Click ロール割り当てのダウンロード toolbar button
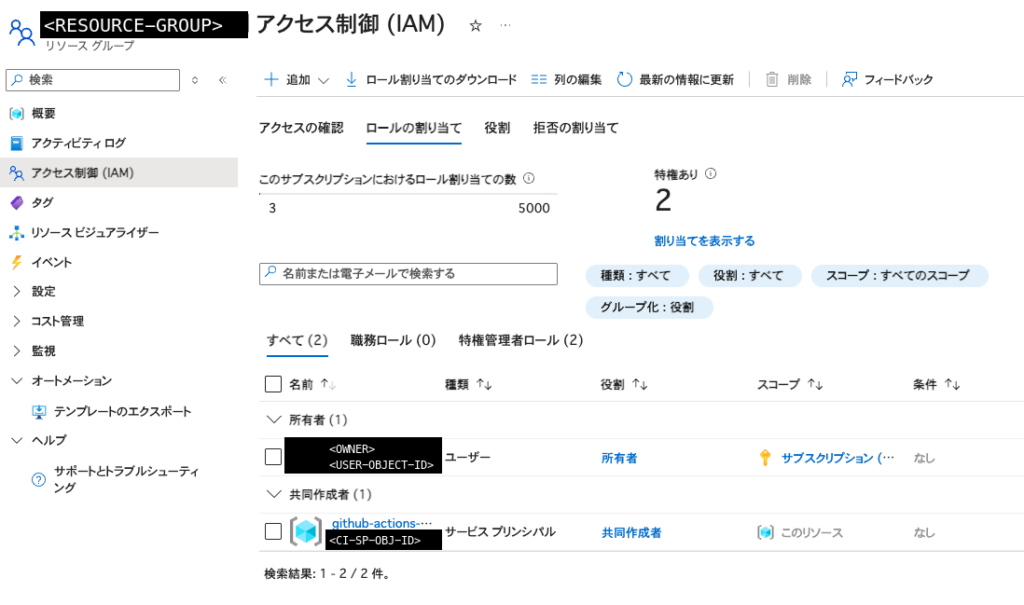This screenshot has width=1024, height=605. (430, 80)
